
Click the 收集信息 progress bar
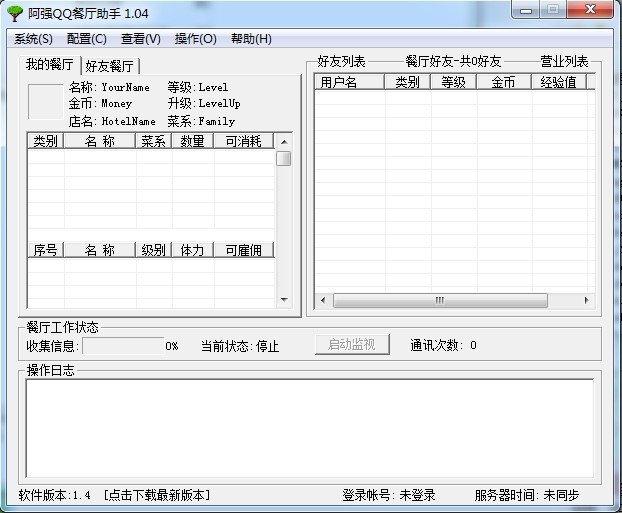click(x=122, y=346)
